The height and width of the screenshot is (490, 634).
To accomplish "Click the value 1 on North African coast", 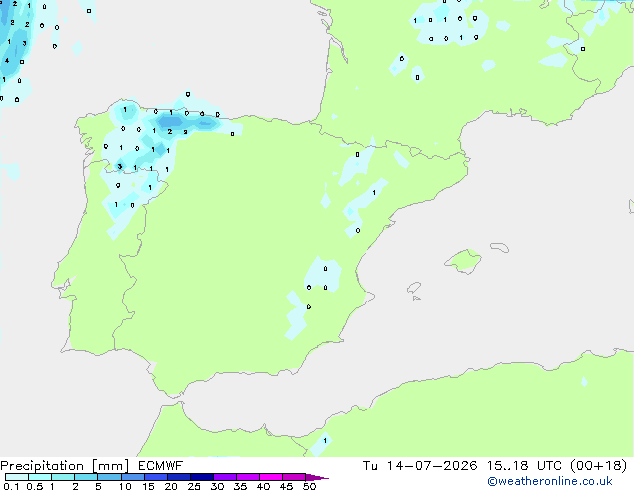I will tap(325, 440).
